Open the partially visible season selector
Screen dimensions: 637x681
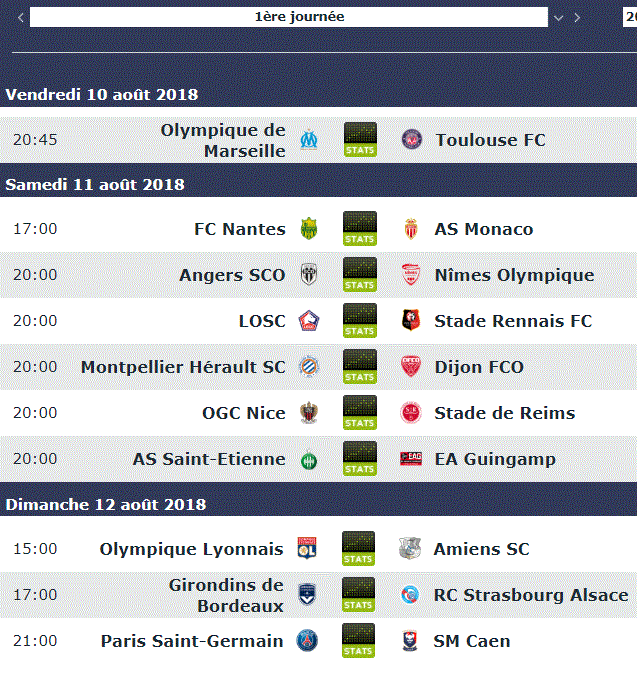point(630,17)
